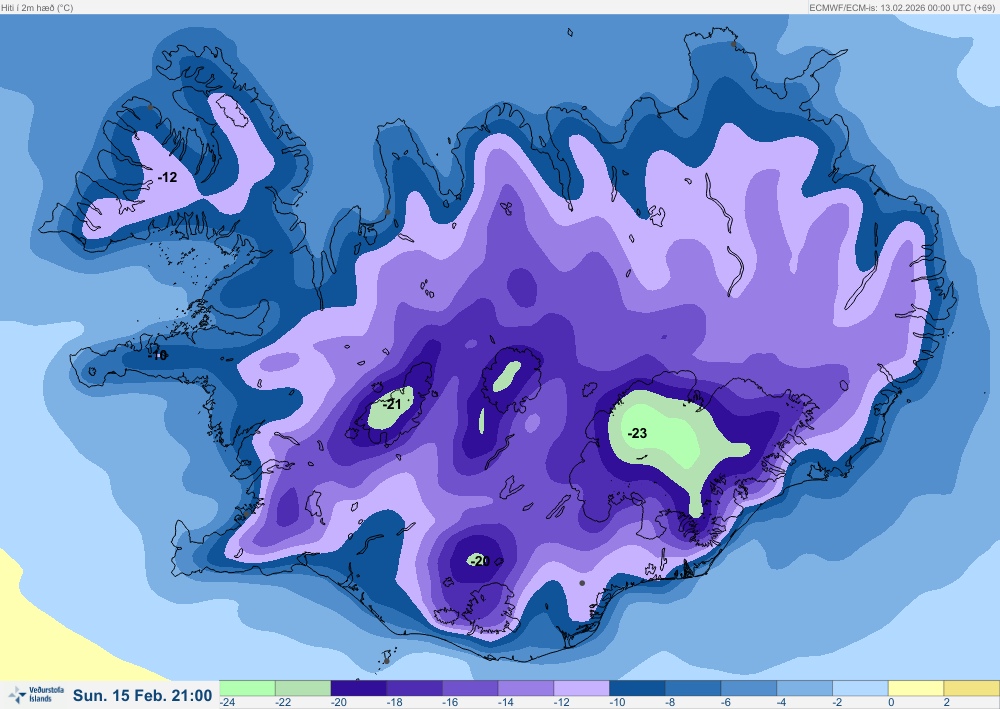Click the -4 legend value

point(782,703)
